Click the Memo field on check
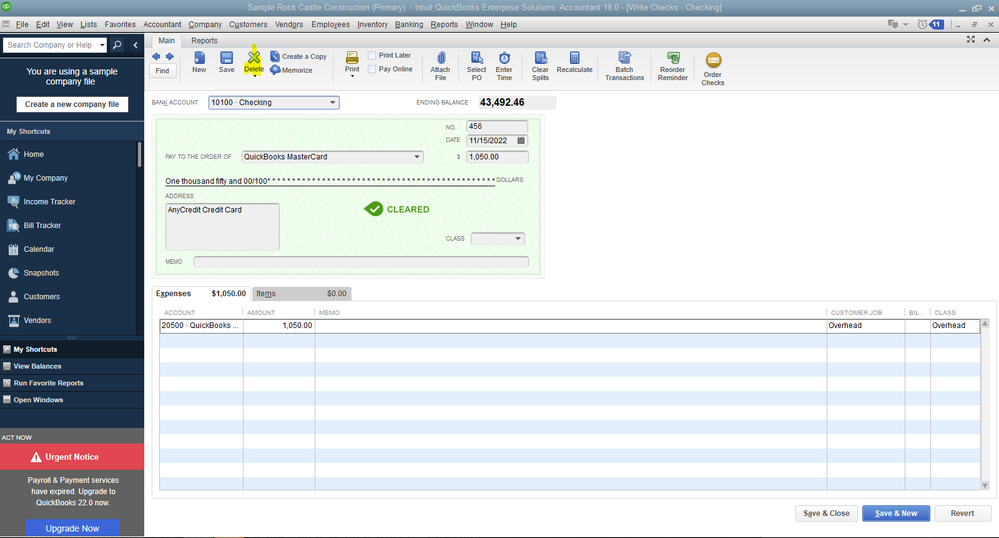This screenshot has height=538, width=999. (x=361, y=261)
